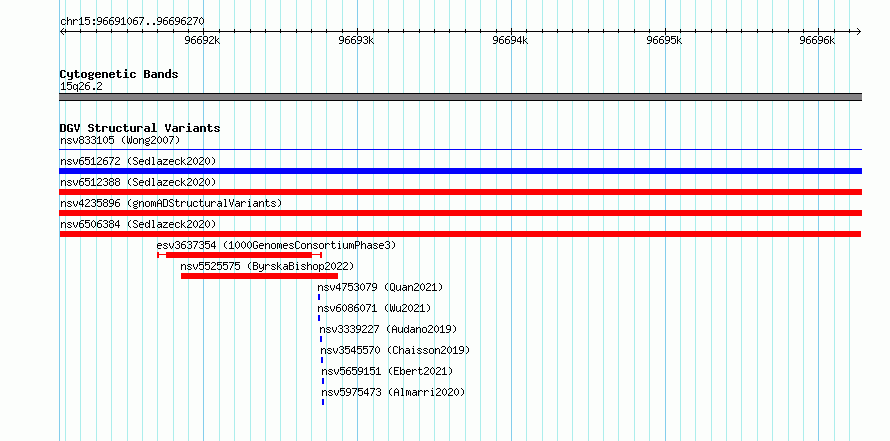Open nsv4235896 (gnomADStructuralVariants) label
The image size is (890, 441).
pyautogui.click(x=171, y=203)
